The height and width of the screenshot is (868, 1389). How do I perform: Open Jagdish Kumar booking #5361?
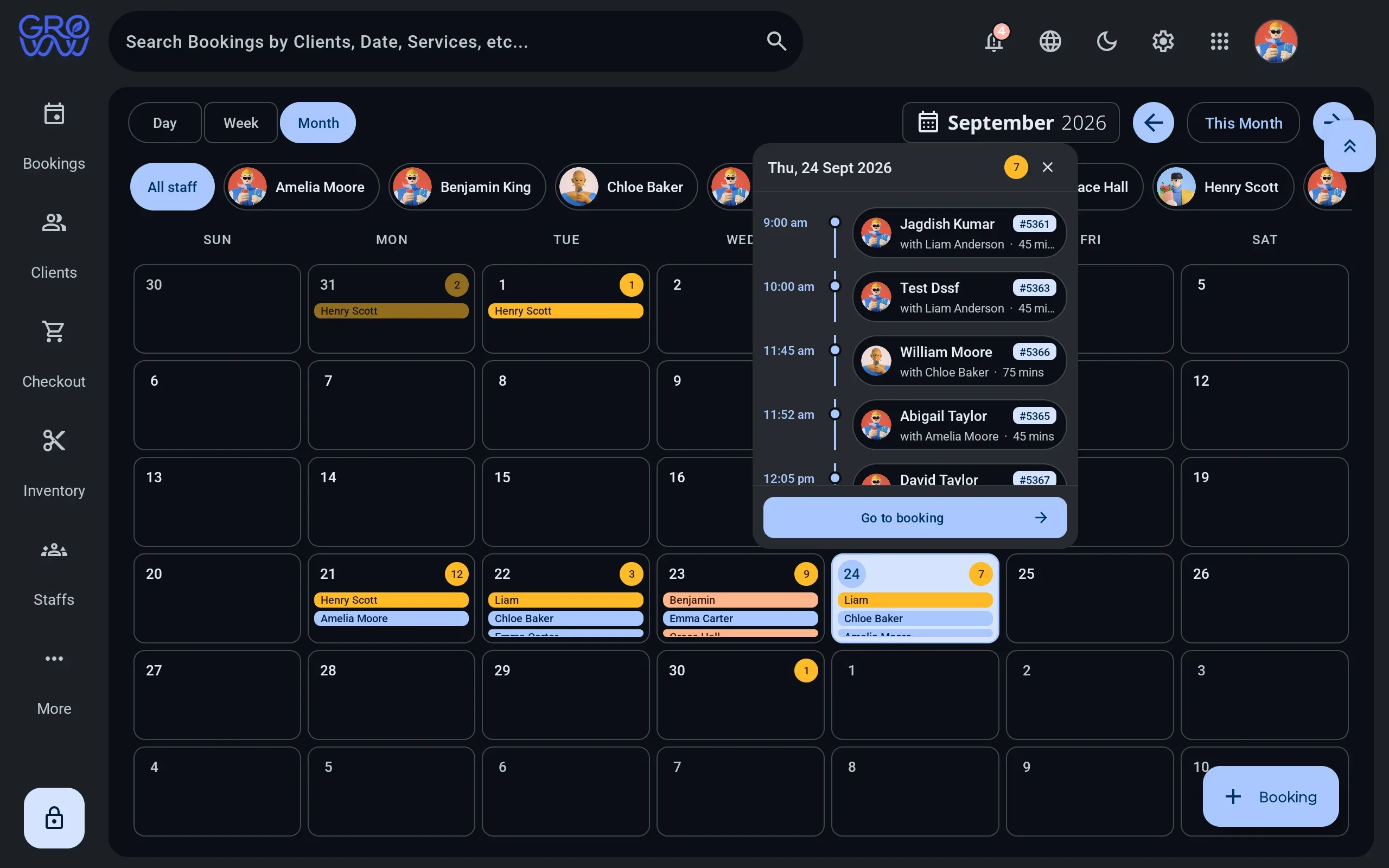[960, 233]
